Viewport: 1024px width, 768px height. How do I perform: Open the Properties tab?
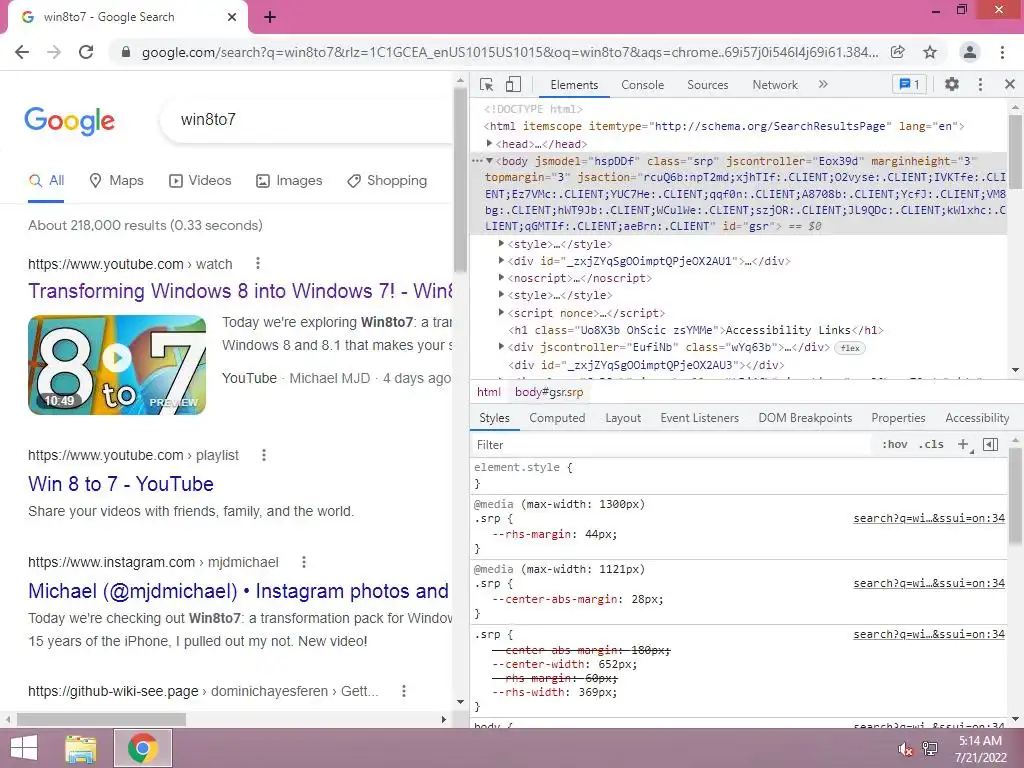click(x=898, y=418)
